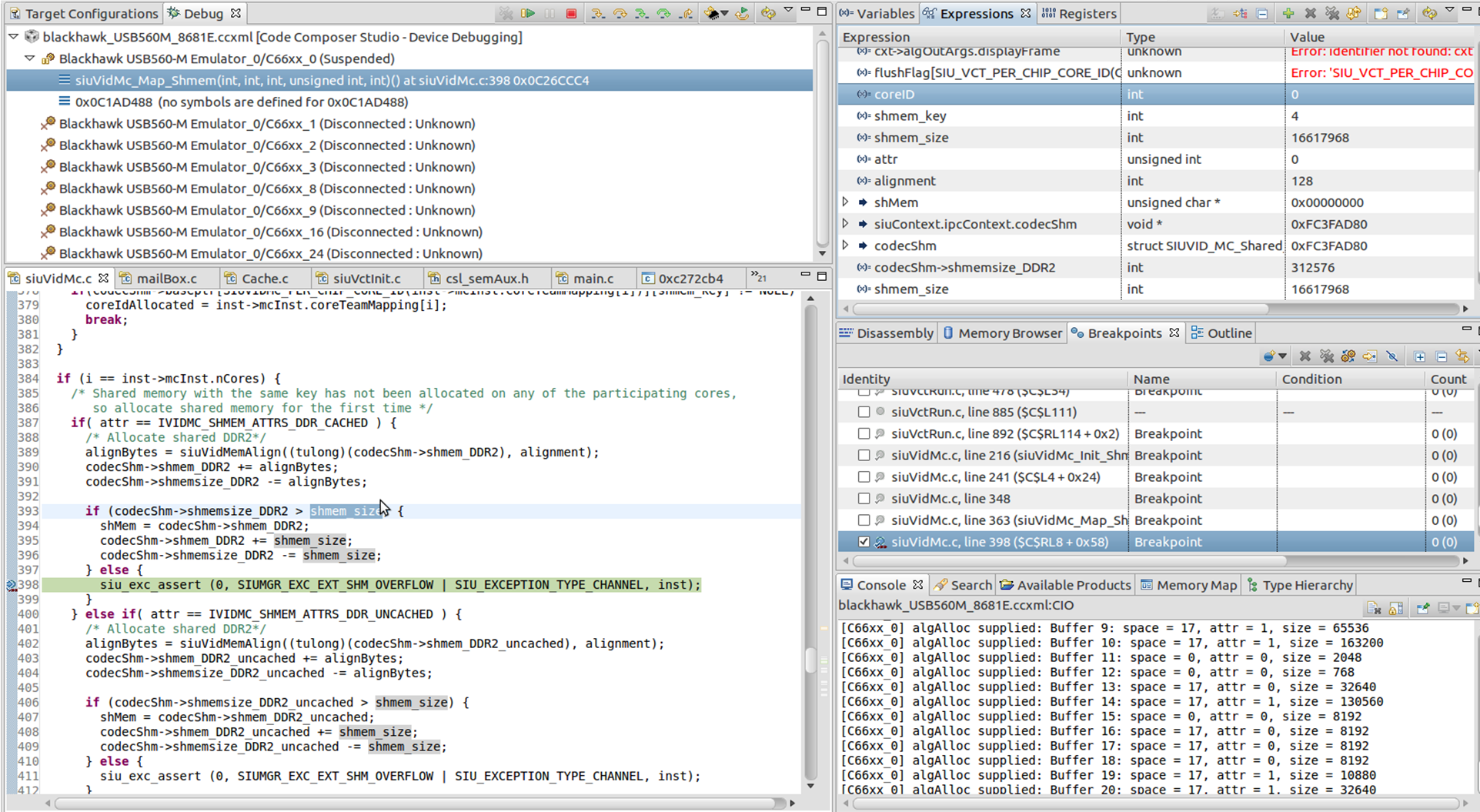Open Disassembly tab
Screen dimensions: 1480x812
click(x=886, y=332)
